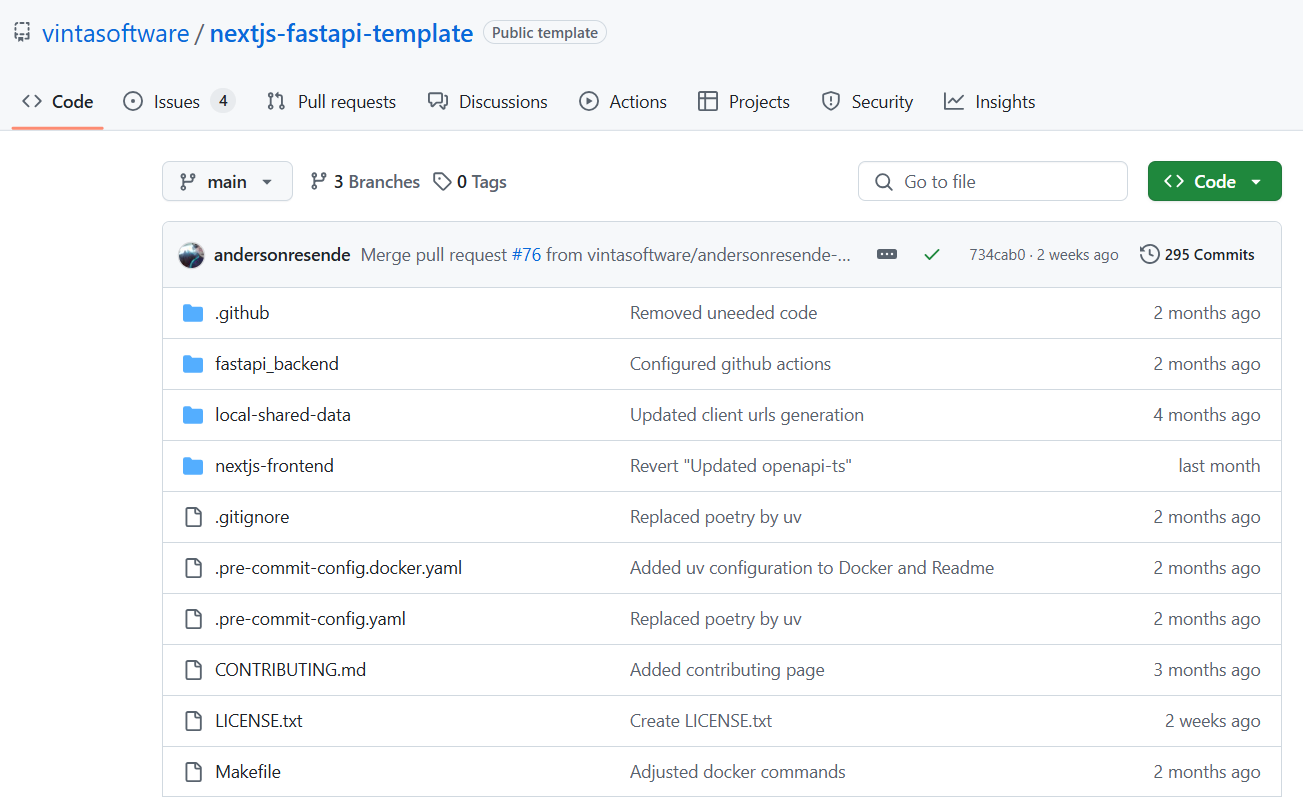Click the Insights graph icon
The image size is (1303, 797).
[x=954, y=102]
